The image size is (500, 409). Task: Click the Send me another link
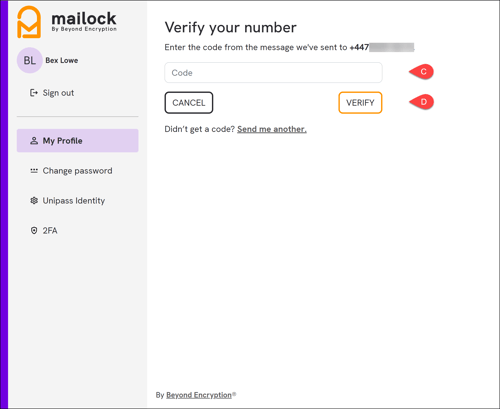click(272, 129)
